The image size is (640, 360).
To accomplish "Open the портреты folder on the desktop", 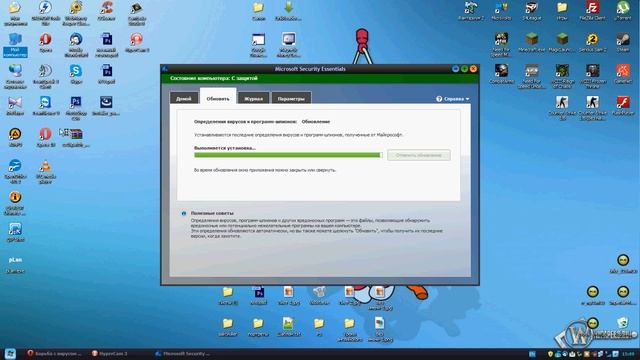I will 258,327.
